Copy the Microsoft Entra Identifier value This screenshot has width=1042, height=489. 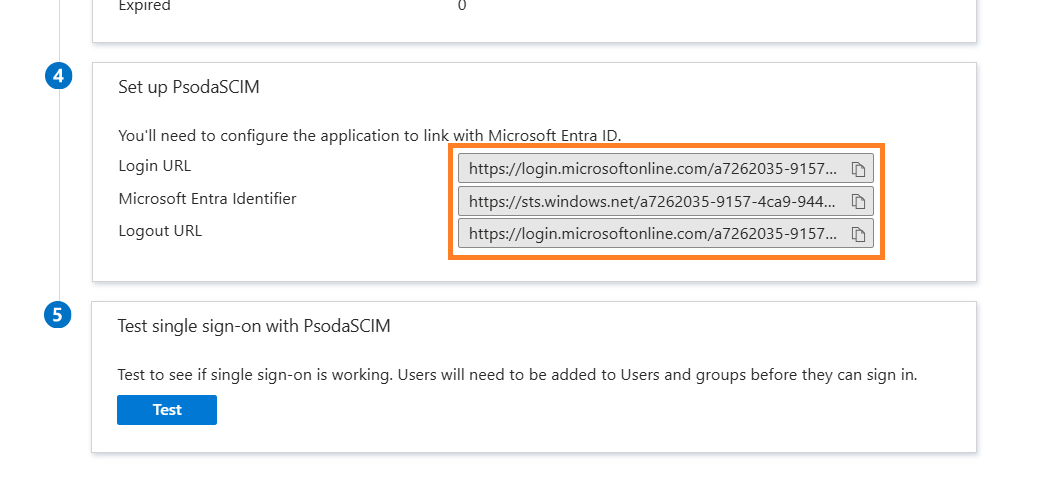[858, 201]
